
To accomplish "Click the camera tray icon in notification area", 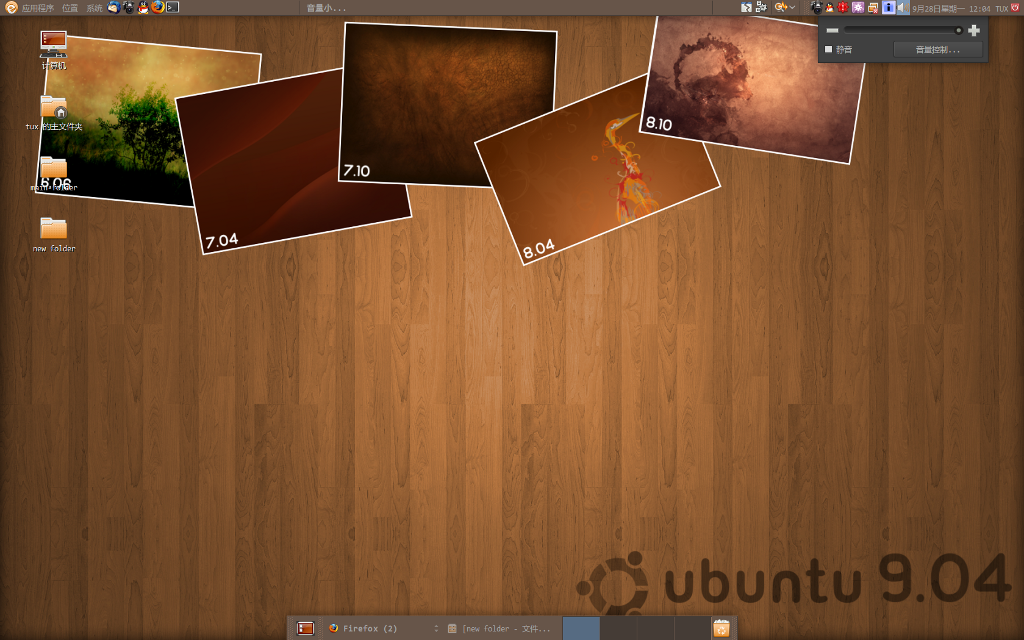I will pyautogui.click(x=816, y=8).
